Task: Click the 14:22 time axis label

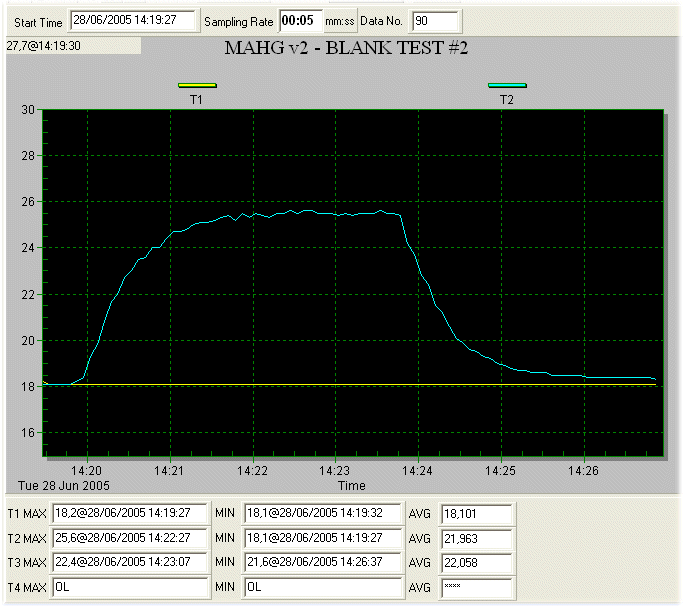Action: coord(252,471)
